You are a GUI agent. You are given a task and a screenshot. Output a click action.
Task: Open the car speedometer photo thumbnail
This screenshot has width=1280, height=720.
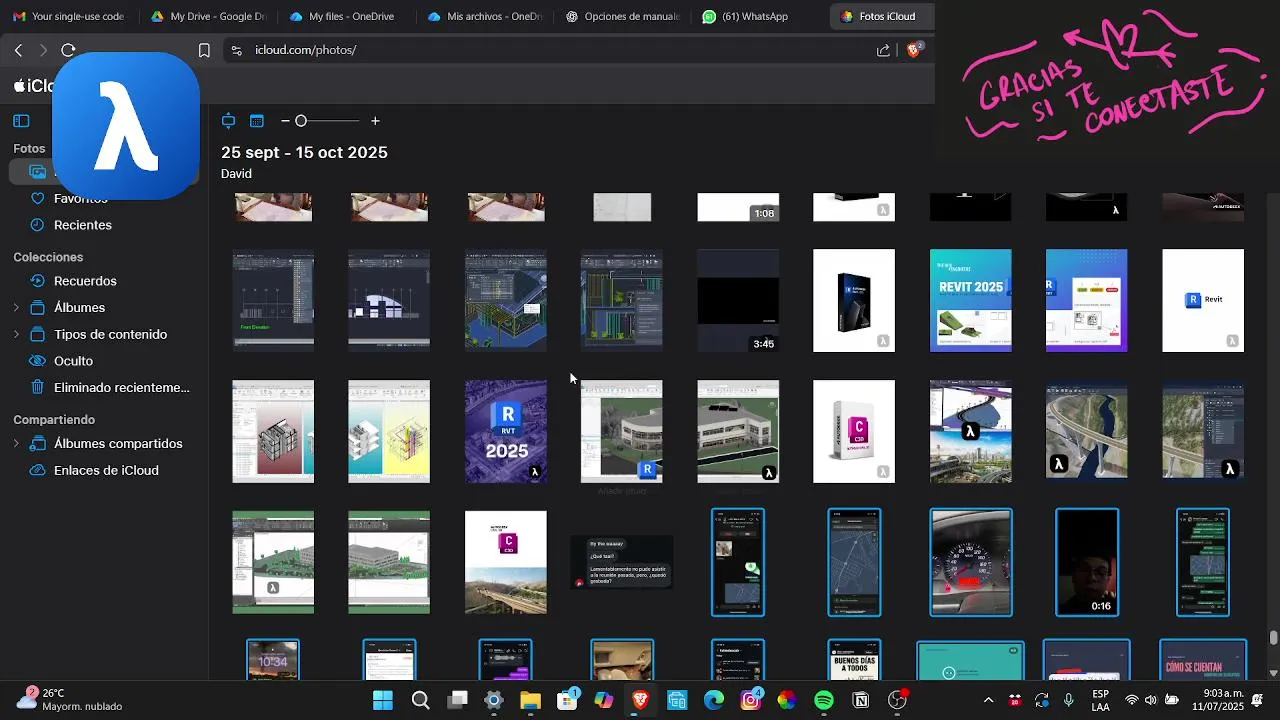971,563
